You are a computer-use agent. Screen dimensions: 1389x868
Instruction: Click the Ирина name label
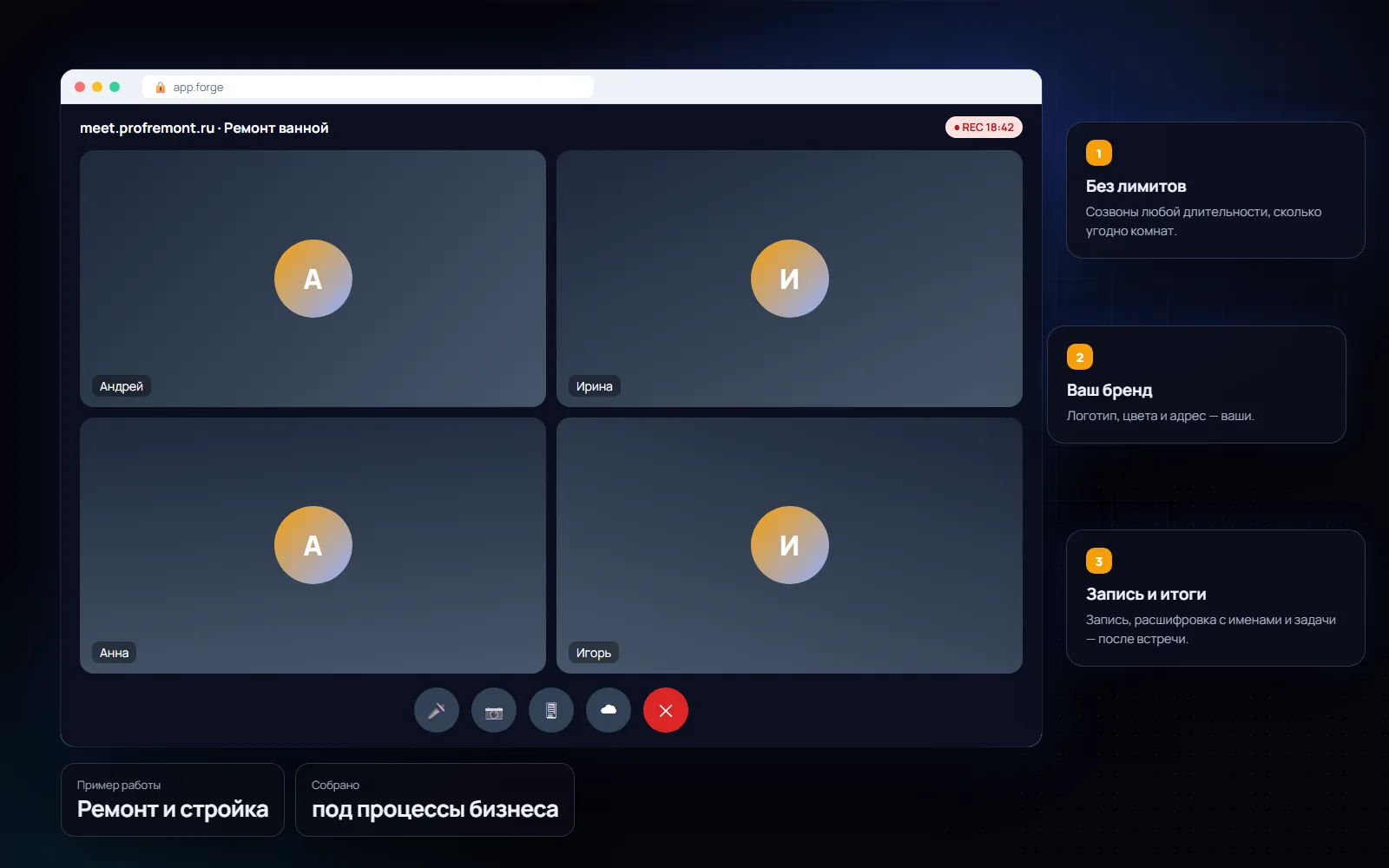tap(595, 386)
